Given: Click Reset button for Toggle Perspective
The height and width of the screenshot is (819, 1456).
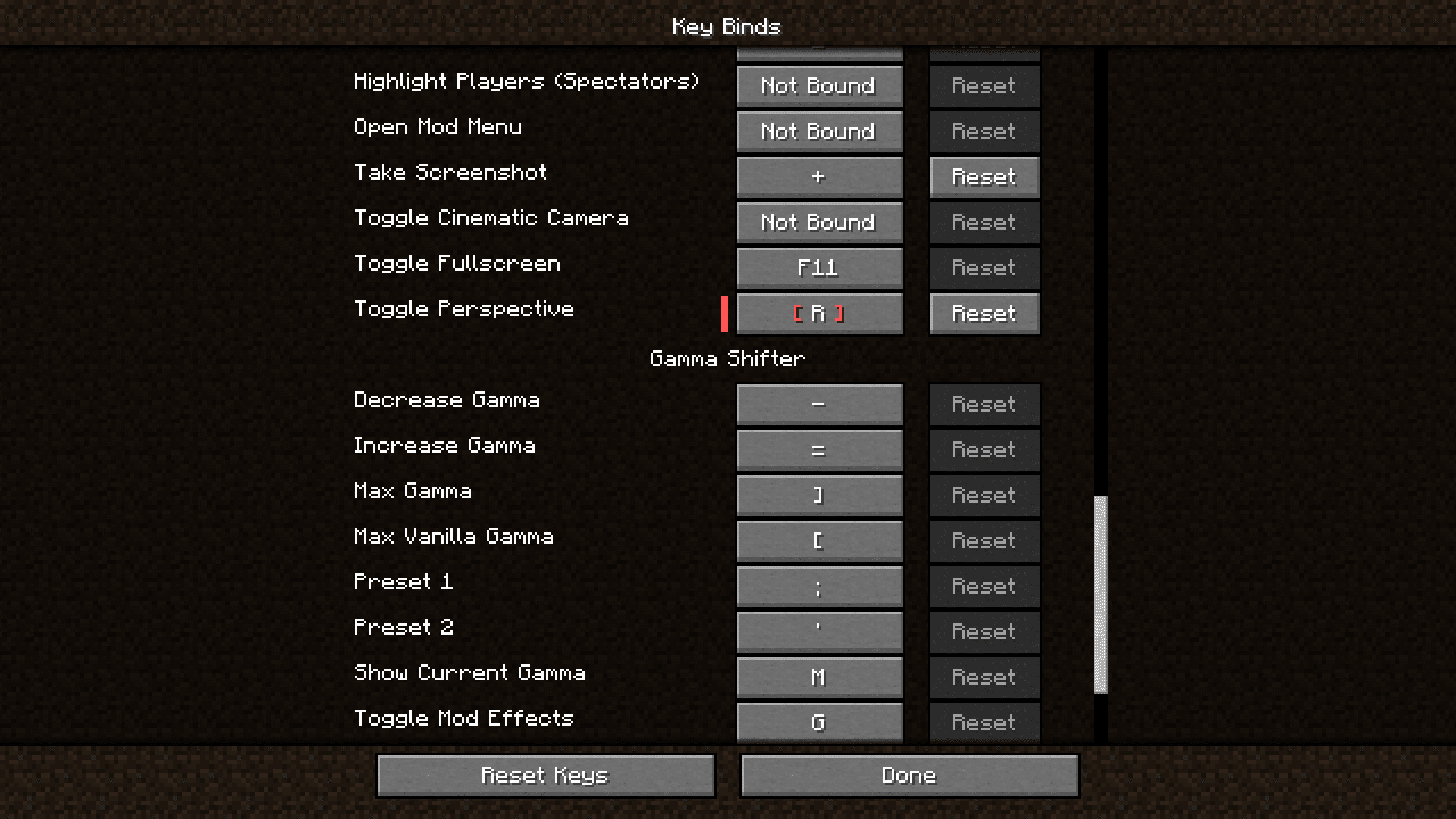Looking at the screenshot, I should [983, 313].
